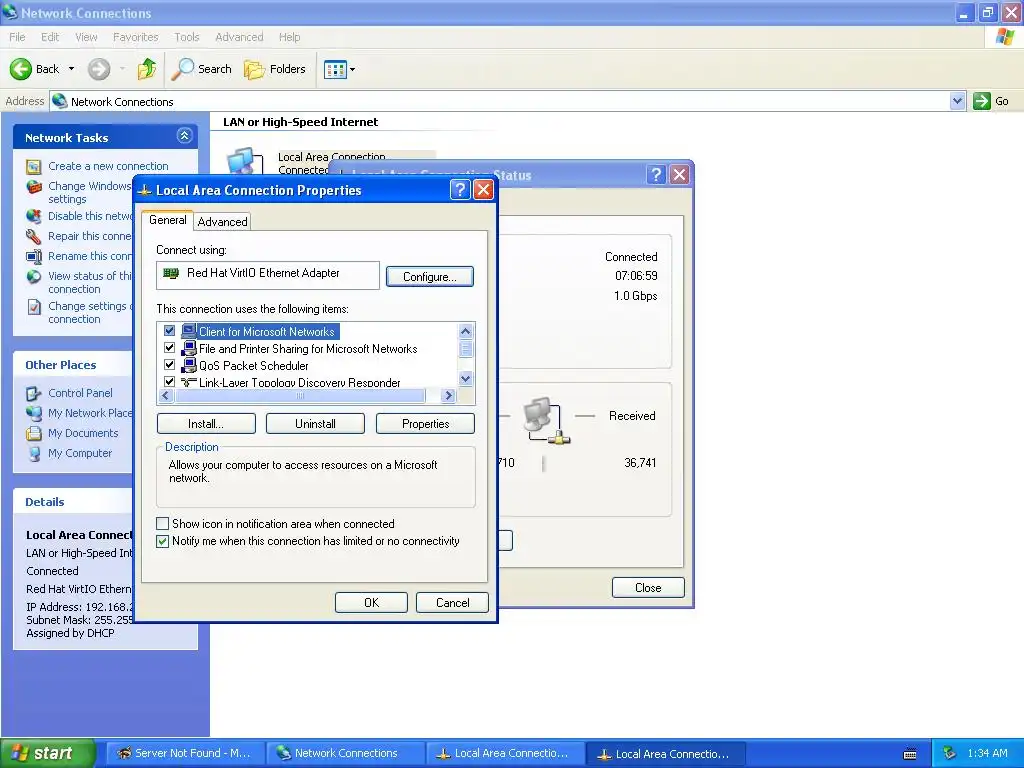Click the taskbar clock showing 1:34 AM
This screenshot has width=1024, height=768.
987,753
